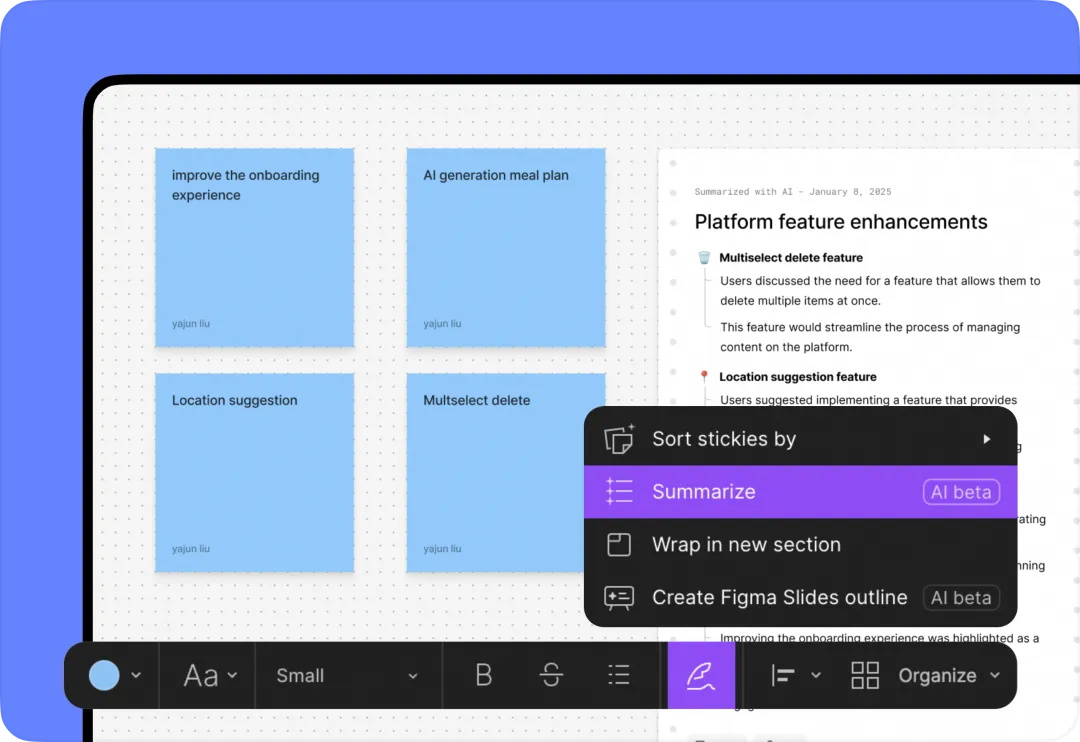Click the Figma Slides outline icon
The height and width of the screenshot is (742, 1080).
click(619, 598)
